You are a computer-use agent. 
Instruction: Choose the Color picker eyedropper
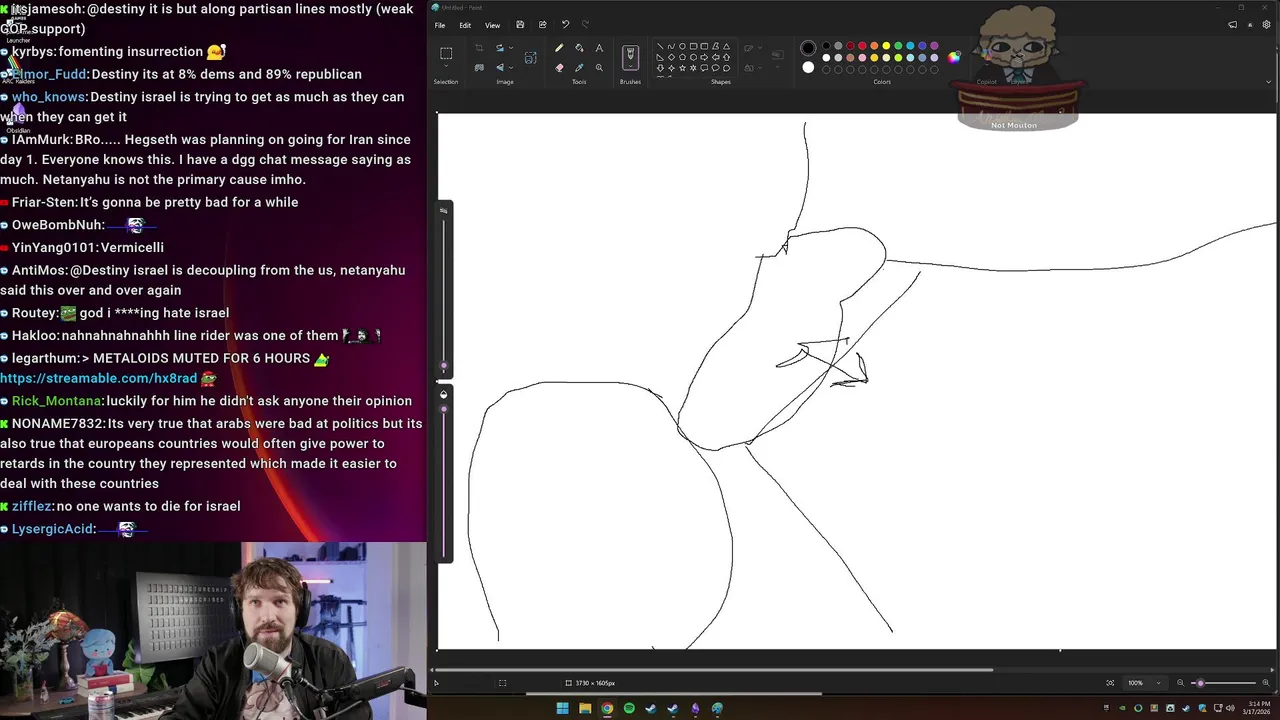[x=579, y=67]
